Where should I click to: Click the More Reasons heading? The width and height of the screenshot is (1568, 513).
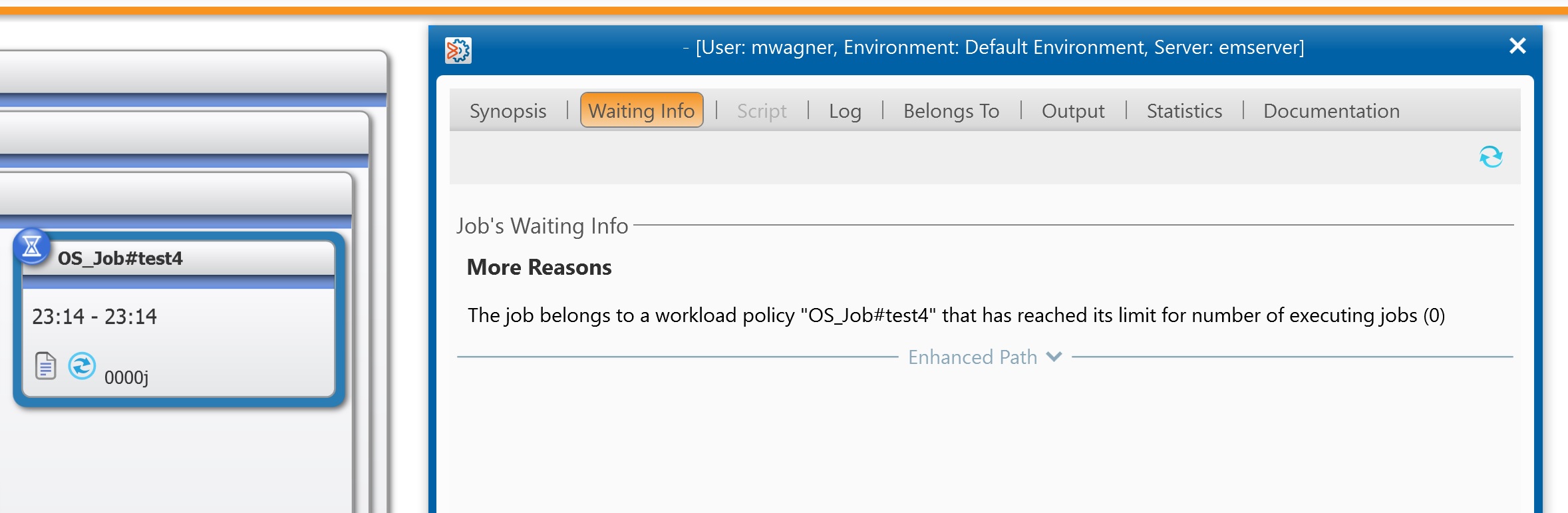click(x=539, y=267)
